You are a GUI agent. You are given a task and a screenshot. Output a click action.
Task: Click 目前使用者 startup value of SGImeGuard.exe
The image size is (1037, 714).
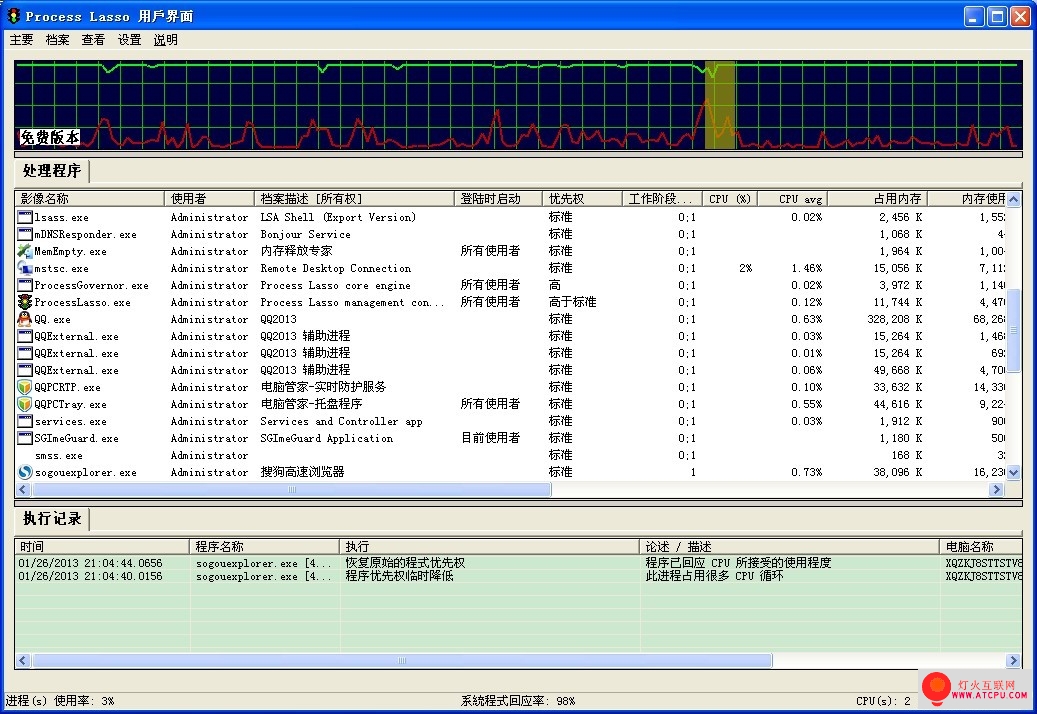pos(490,438)
